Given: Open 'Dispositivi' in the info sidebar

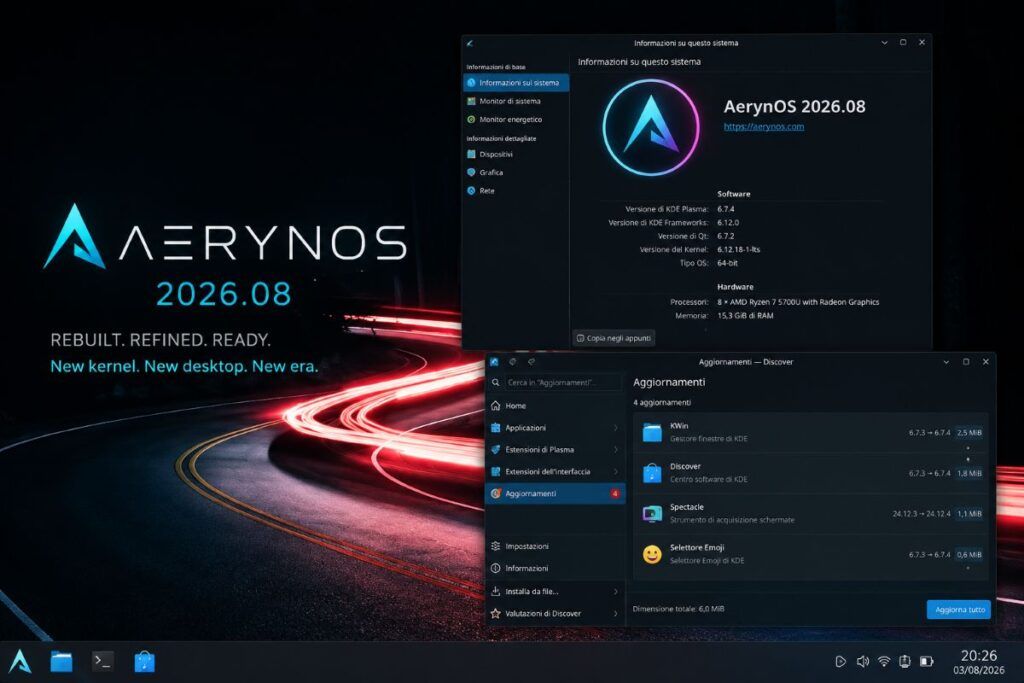Looking at the screenshot, I should tap(516, 155).
